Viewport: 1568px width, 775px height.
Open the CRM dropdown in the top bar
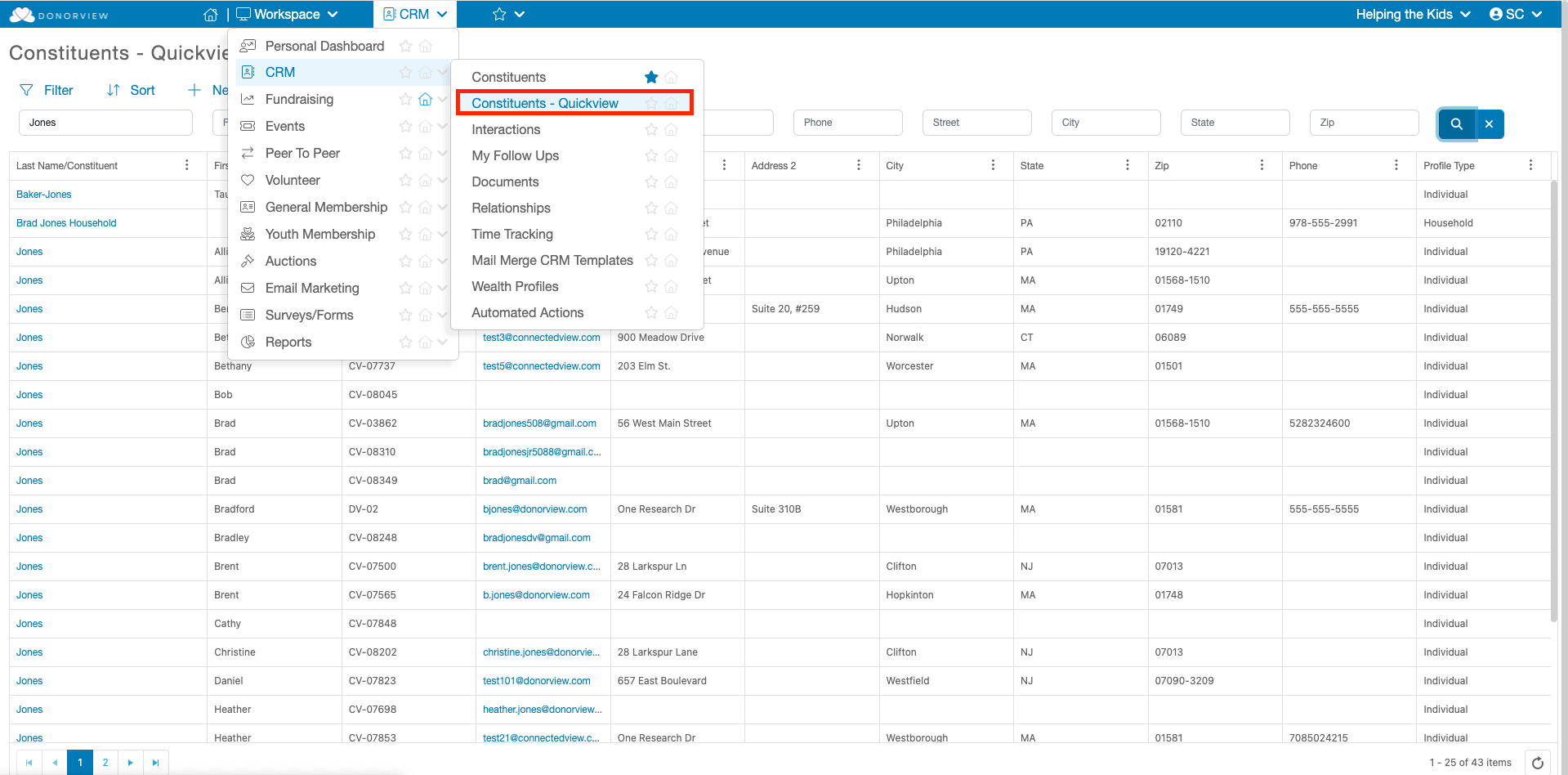click(415, 15)
